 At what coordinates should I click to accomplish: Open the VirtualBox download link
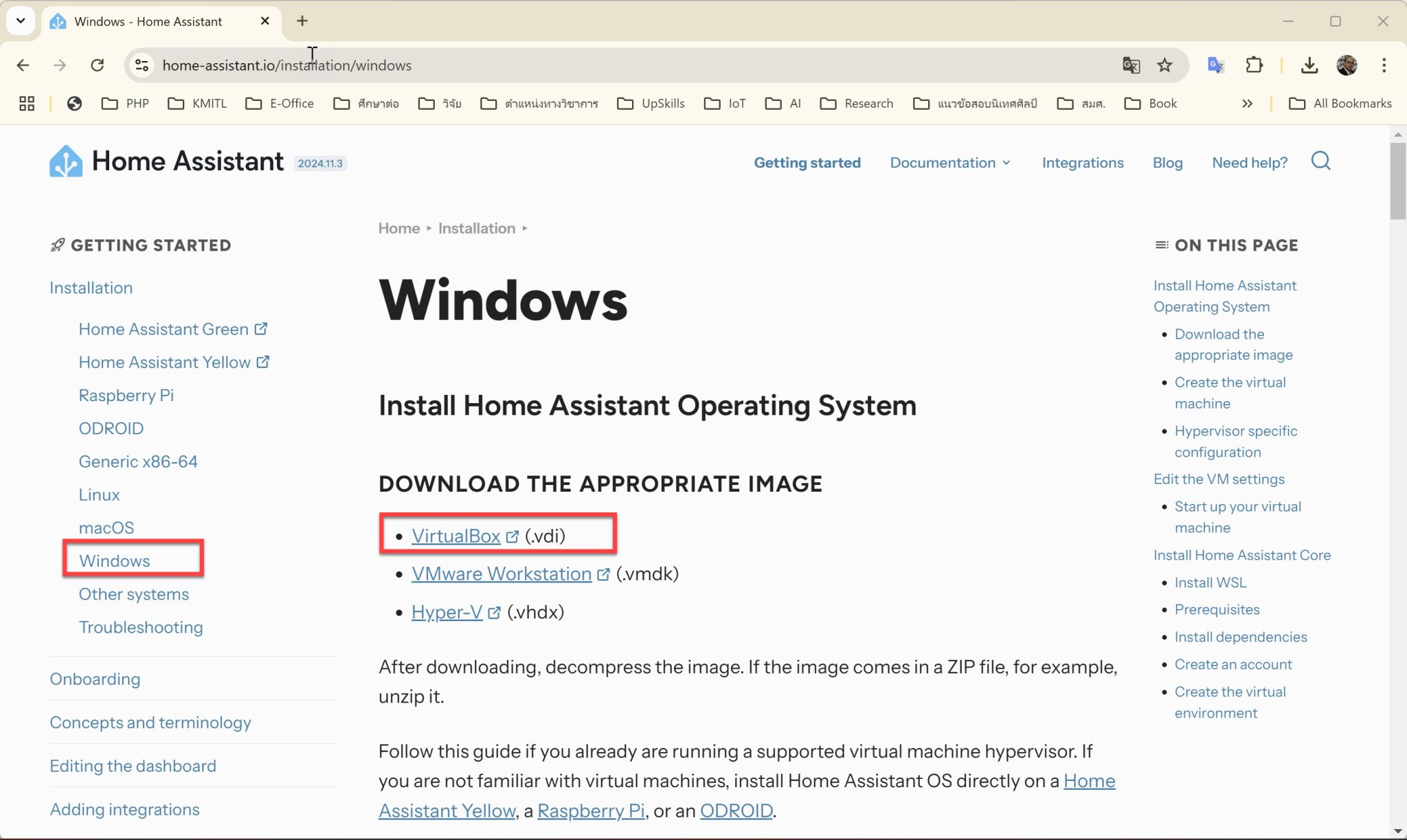tap(456, 536)
